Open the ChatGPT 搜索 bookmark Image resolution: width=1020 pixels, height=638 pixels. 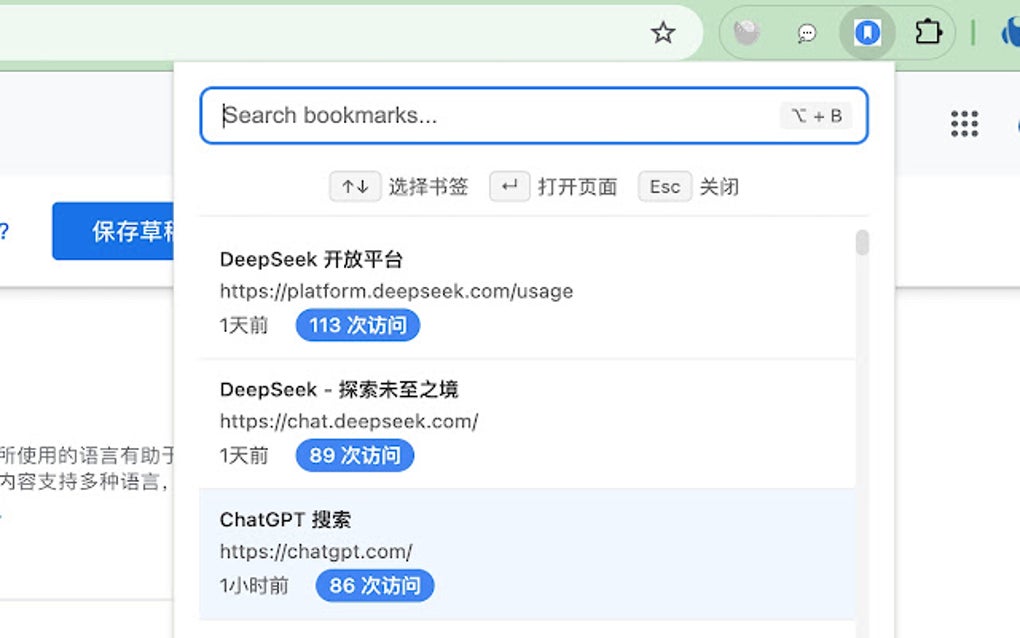527,553
